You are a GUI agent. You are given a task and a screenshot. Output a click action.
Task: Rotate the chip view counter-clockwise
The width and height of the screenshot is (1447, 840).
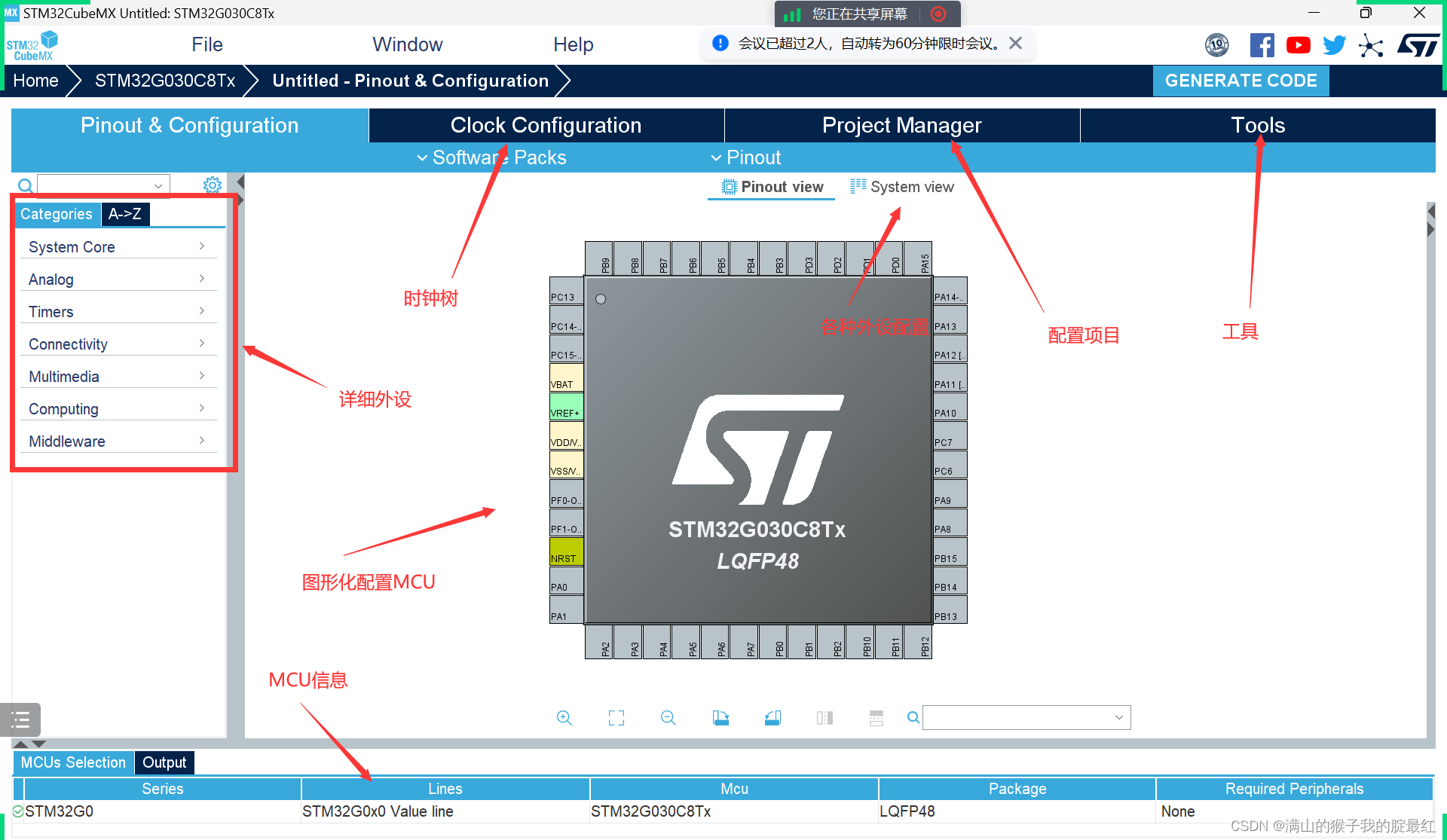[x=772, y=718]
